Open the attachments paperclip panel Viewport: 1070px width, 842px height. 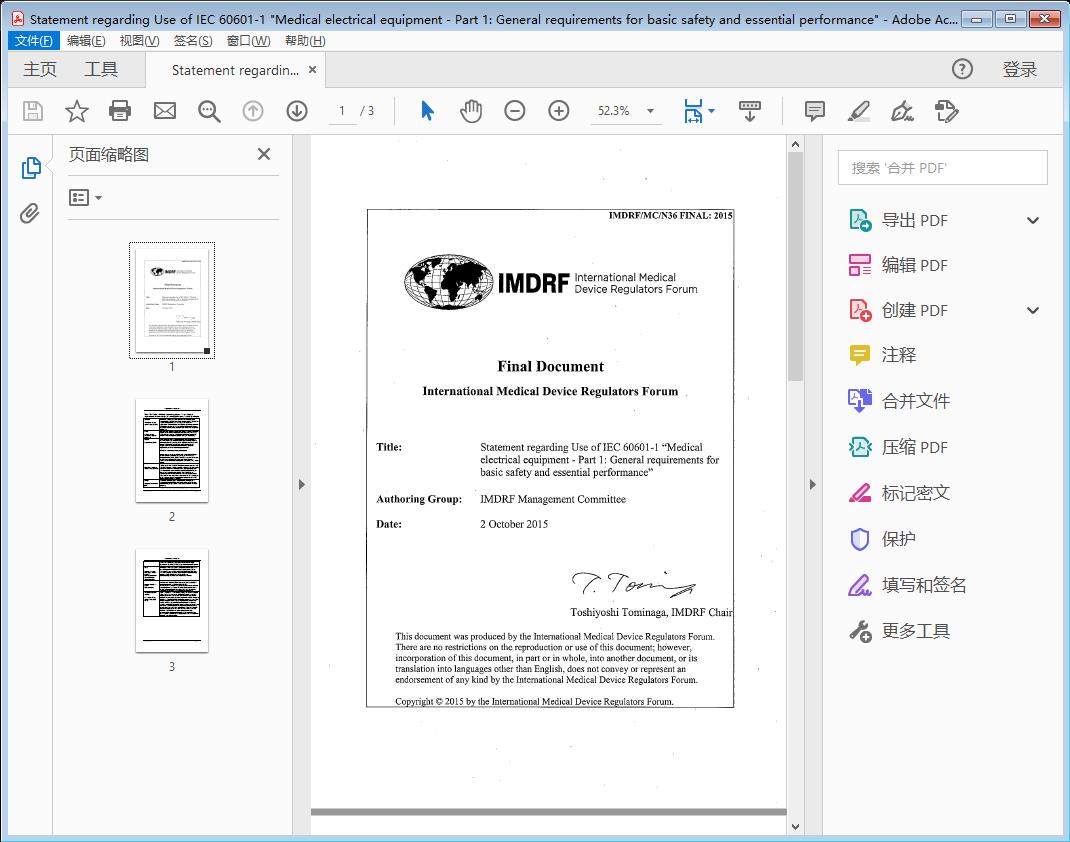click(x=29, y=214)
